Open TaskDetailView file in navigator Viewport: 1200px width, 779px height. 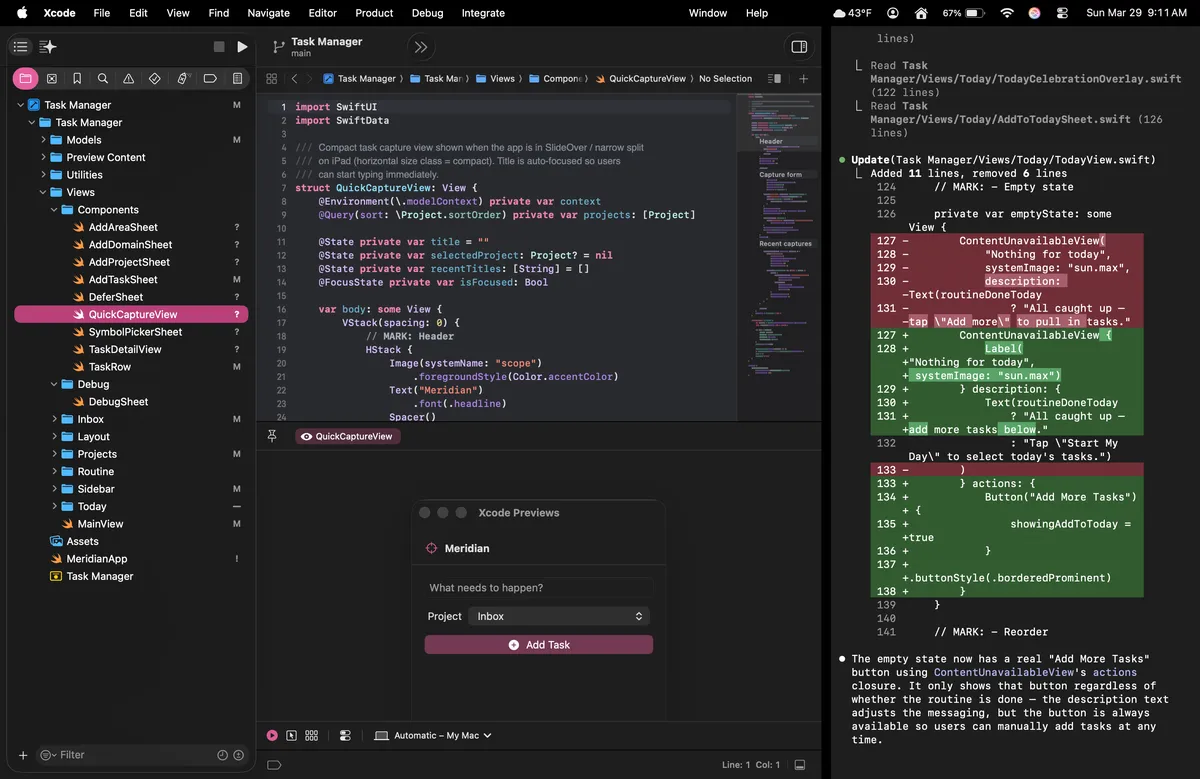click(x=125, y=349)
